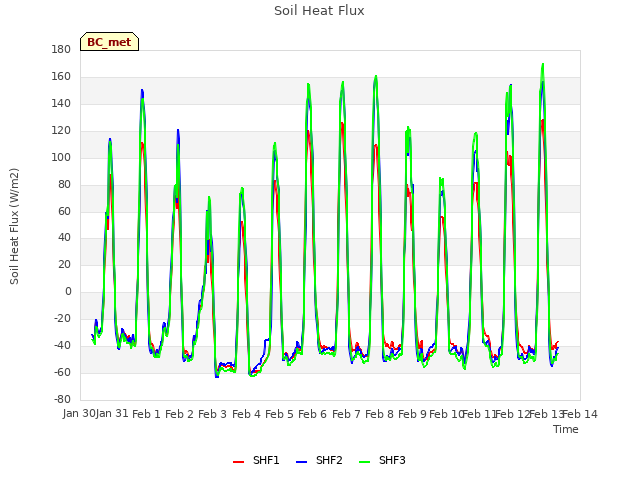Screen dimensions: 640x480
Task: Click the Feb 3 x-axis label
Action: click(212, 414)
